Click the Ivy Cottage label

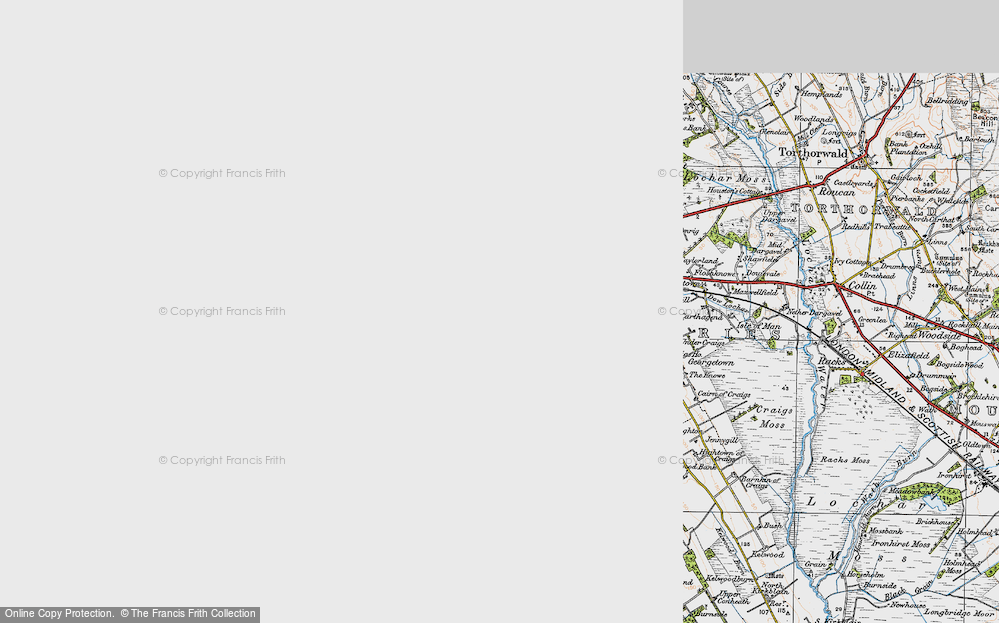pos(852,262)
